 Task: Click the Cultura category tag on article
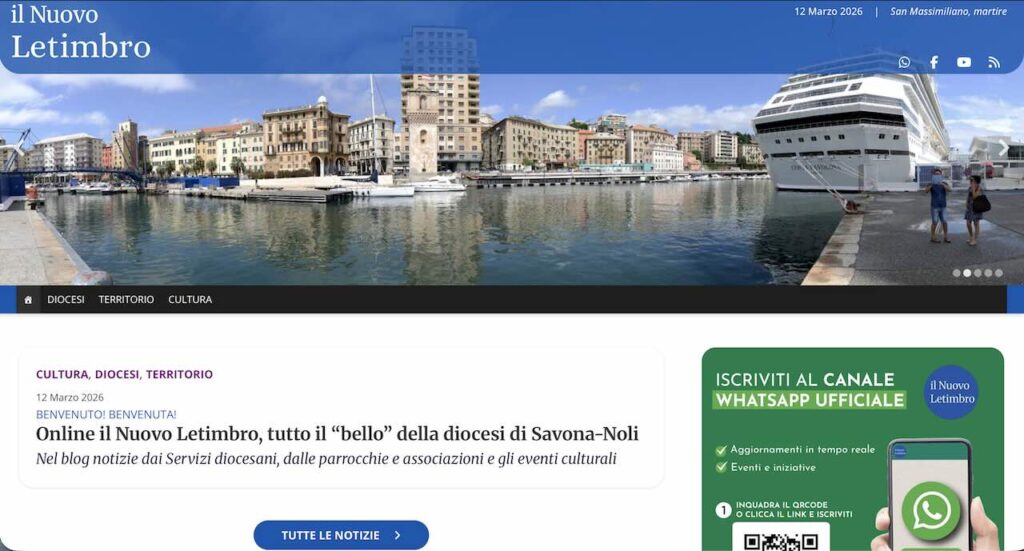pos(62,374)
